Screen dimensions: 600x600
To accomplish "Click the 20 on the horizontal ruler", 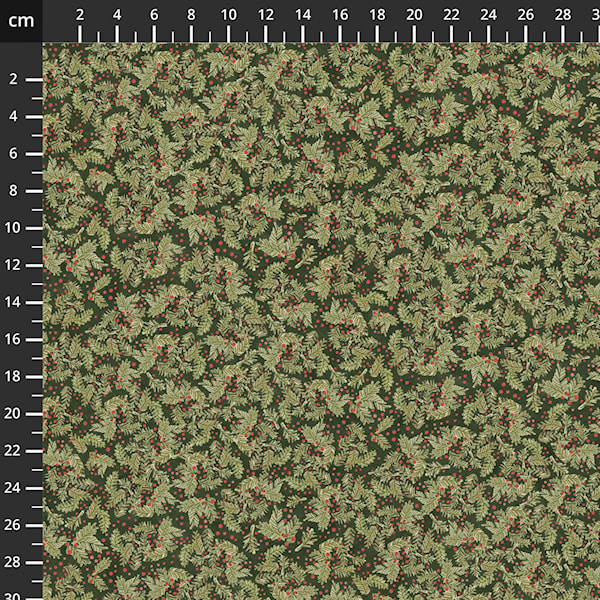I will pyautogui.click(x=414, y=15).
